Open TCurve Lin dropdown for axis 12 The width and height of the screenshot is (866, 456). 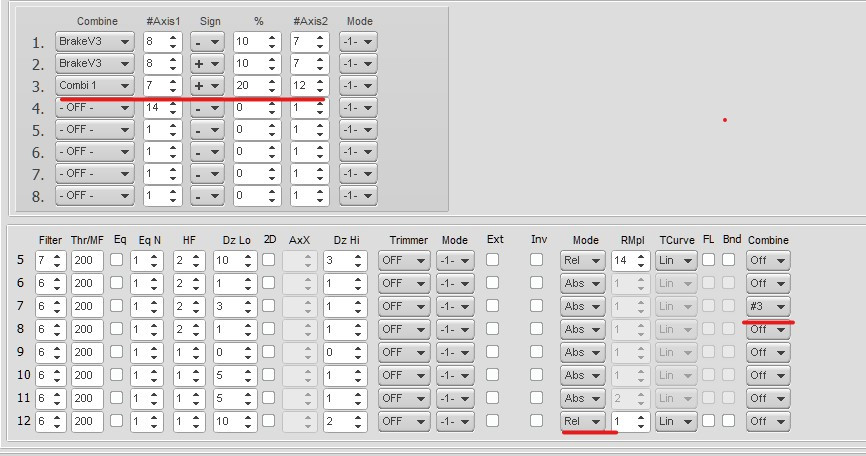point(676,421)
